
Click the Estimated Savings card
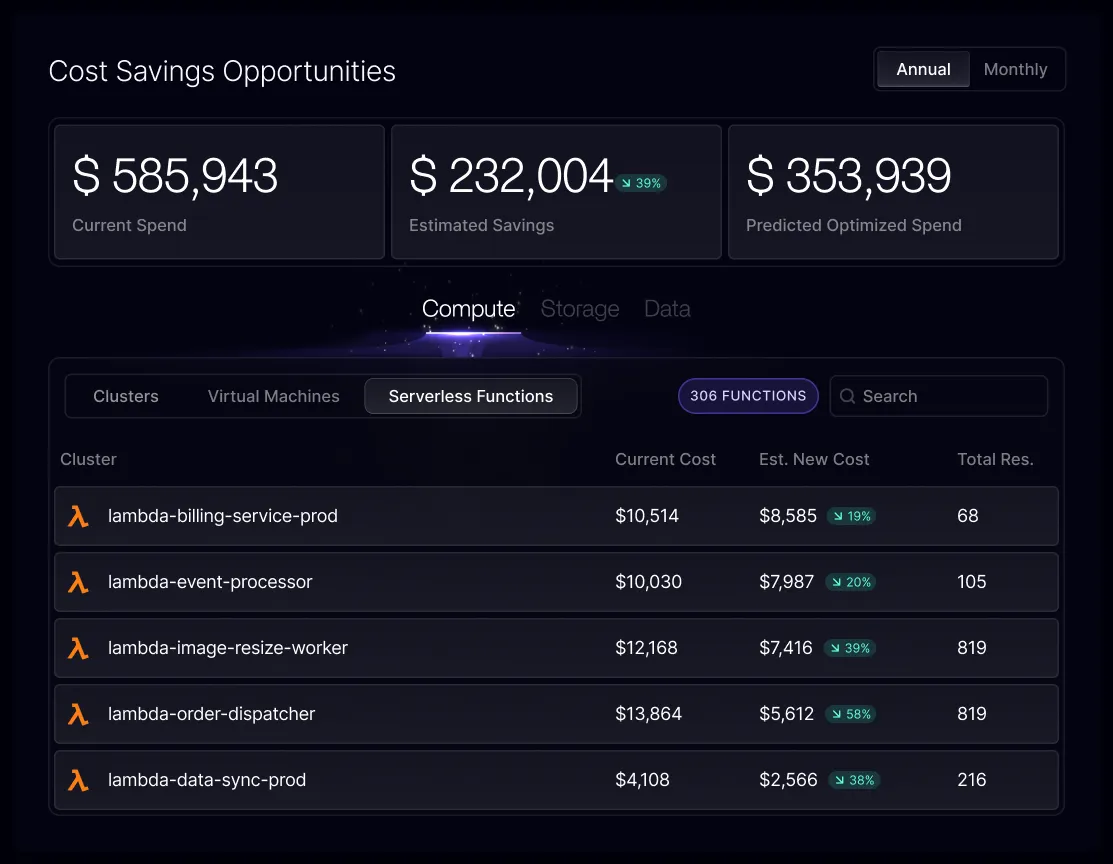click(556, 192)
